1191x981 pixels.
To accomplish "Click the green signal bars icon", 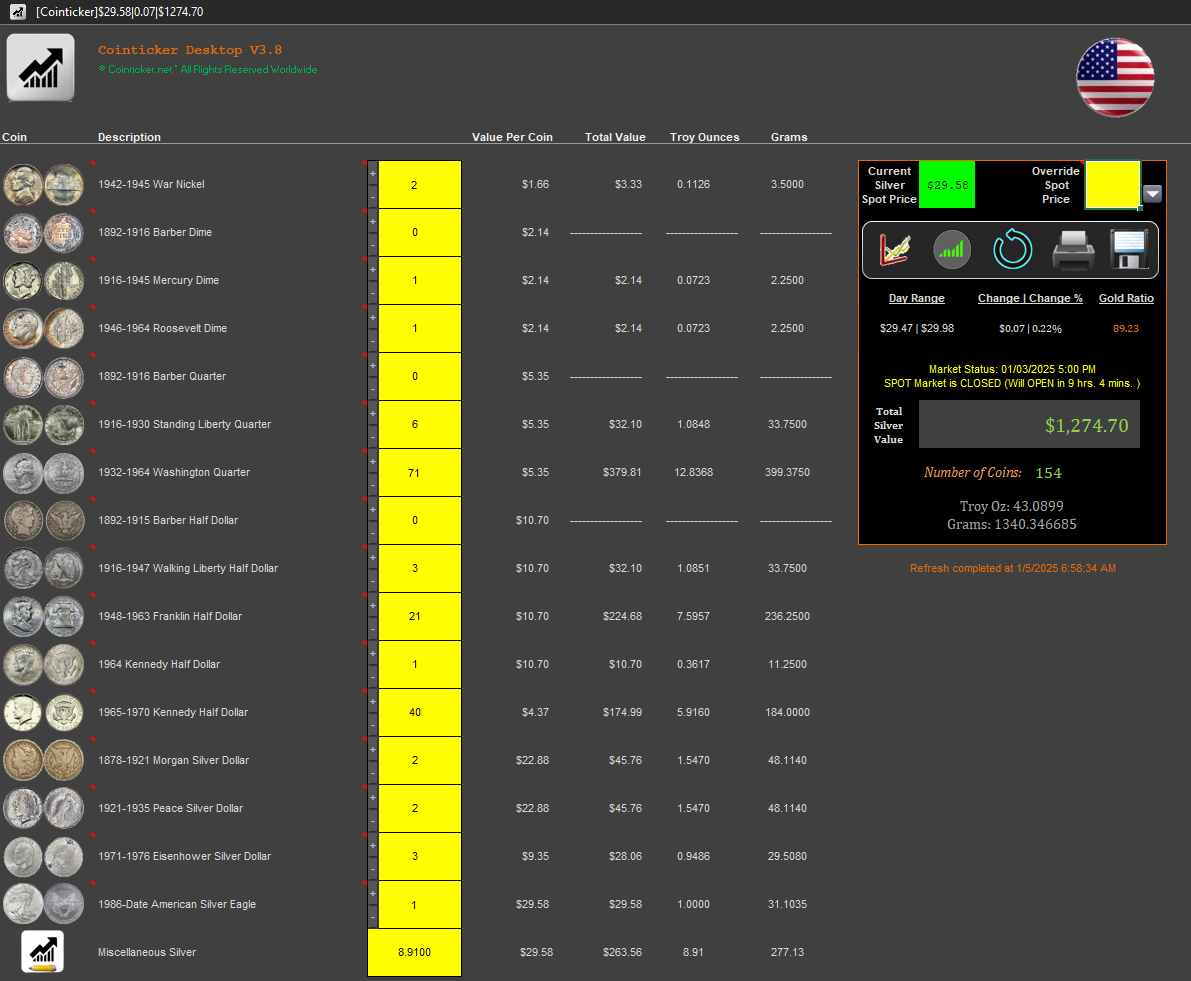I will (952, 250).
